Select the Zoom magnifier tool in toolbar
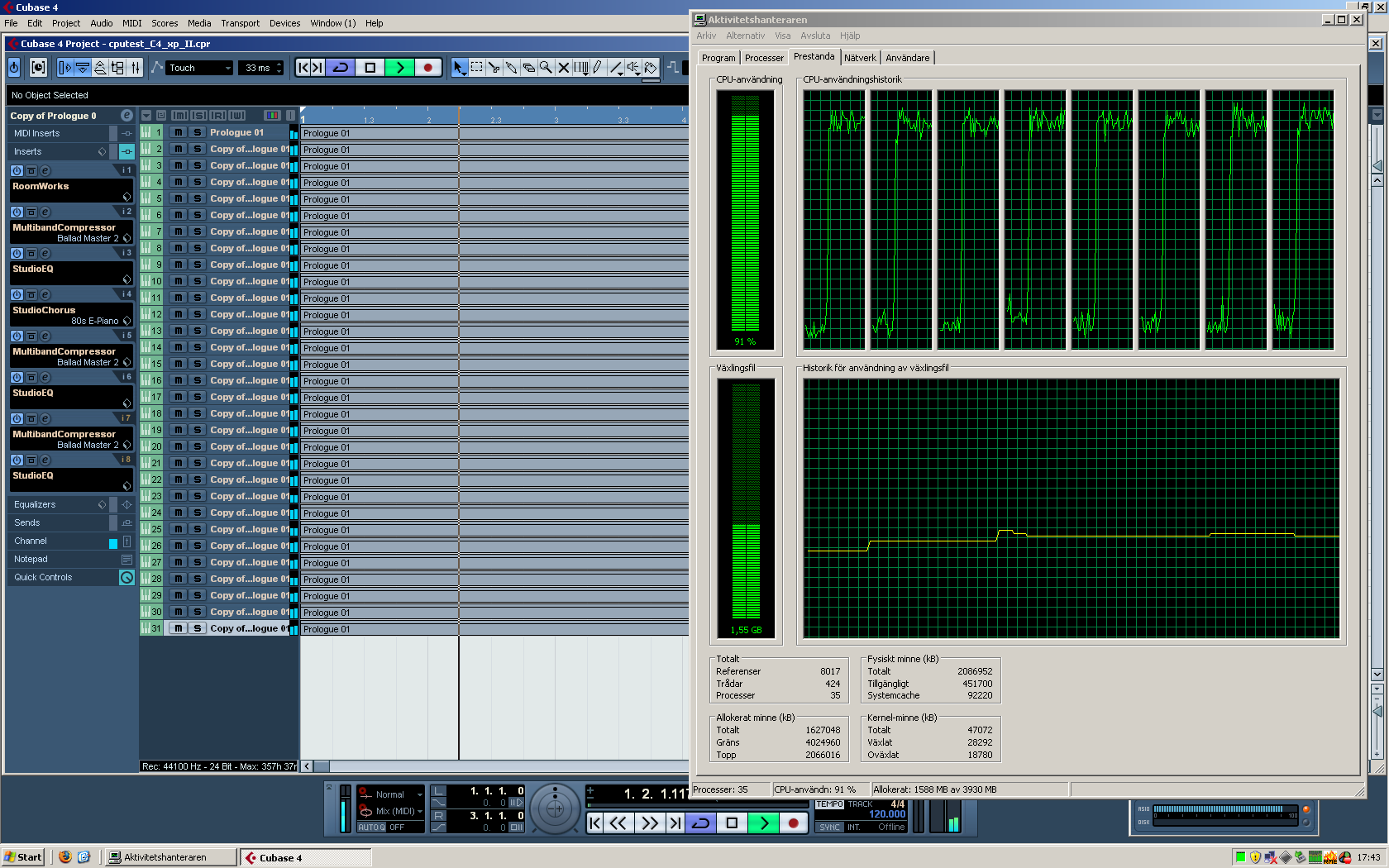 click(546, 68)
